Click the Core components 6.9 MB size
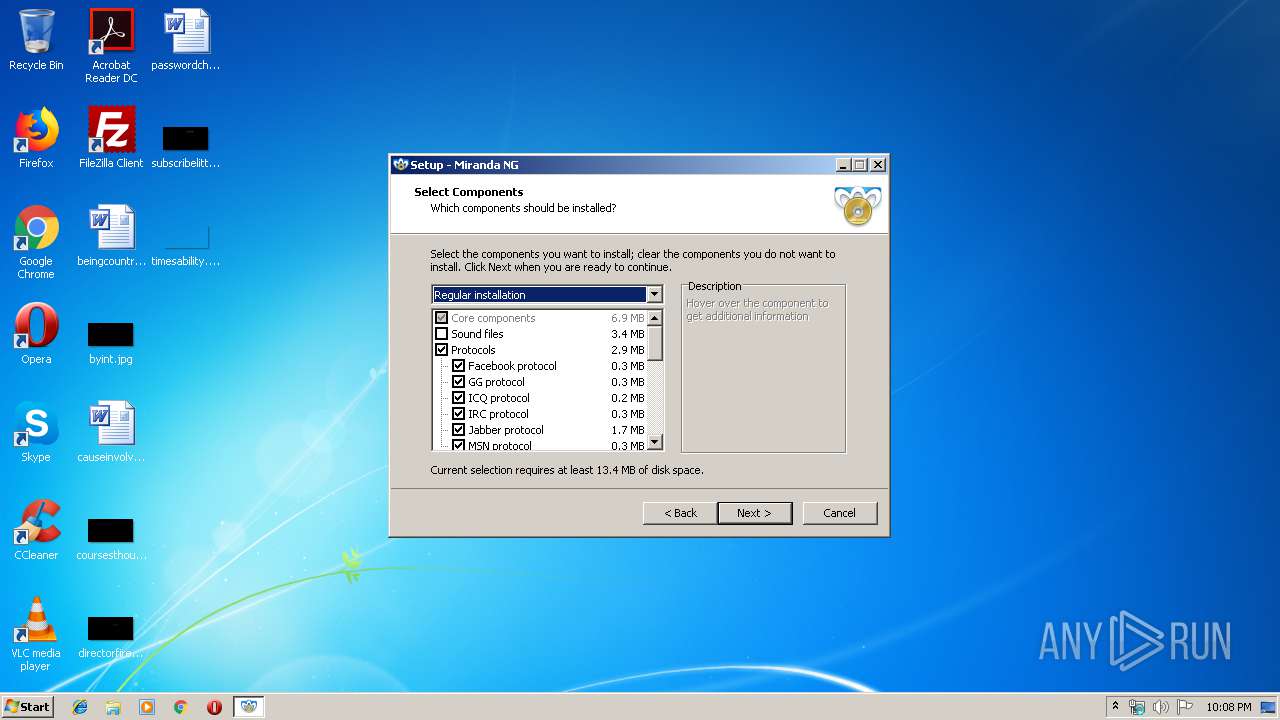This screenshot has height=720, width=1280. click(x=628, y=318)
